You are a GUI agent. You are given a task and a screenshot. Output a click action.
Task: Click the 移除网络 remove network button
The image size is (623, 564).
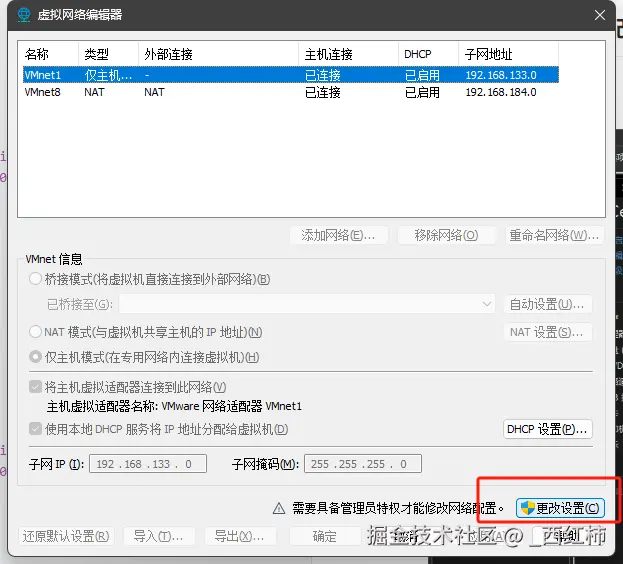point(447,235)
